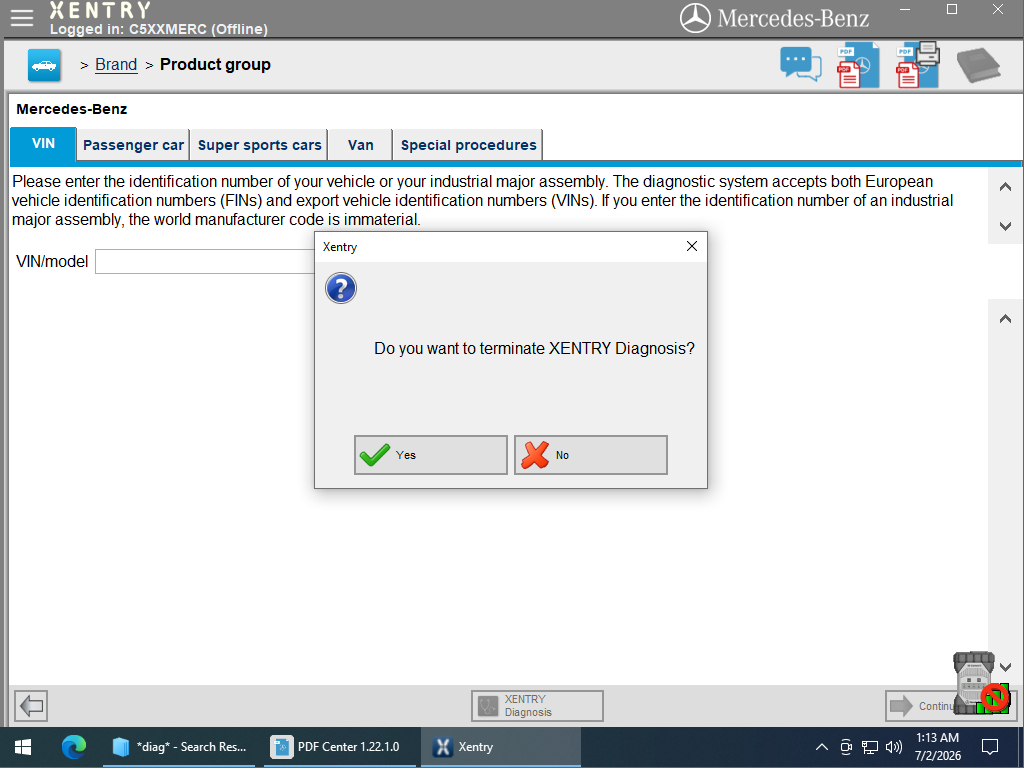Viewport: 1024px width, 768px height.
Task: Open the gray manual book icon
Action: (x=978, y=66)
